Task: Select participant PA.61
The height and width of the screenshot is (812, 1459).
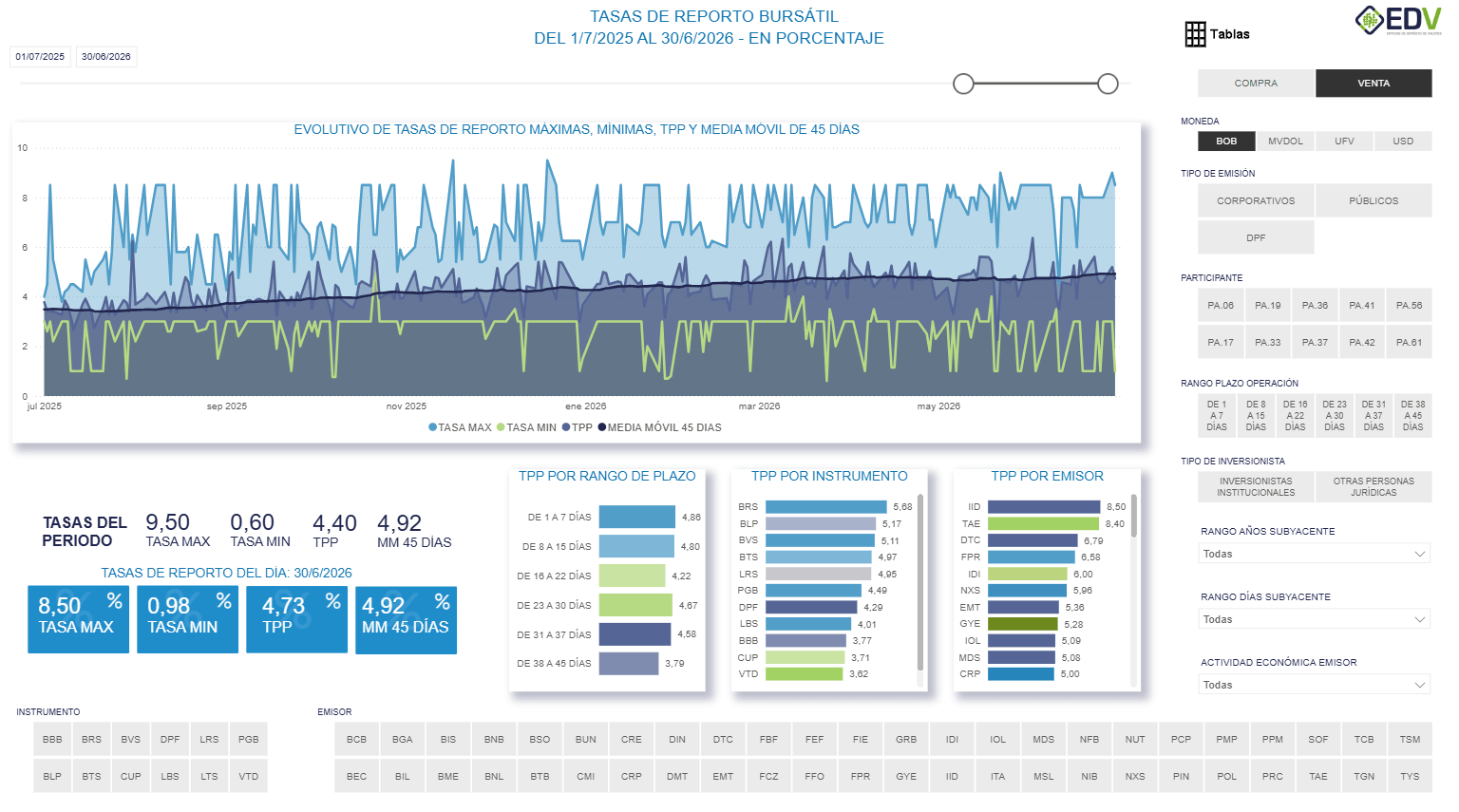Action: [1410, 343]
